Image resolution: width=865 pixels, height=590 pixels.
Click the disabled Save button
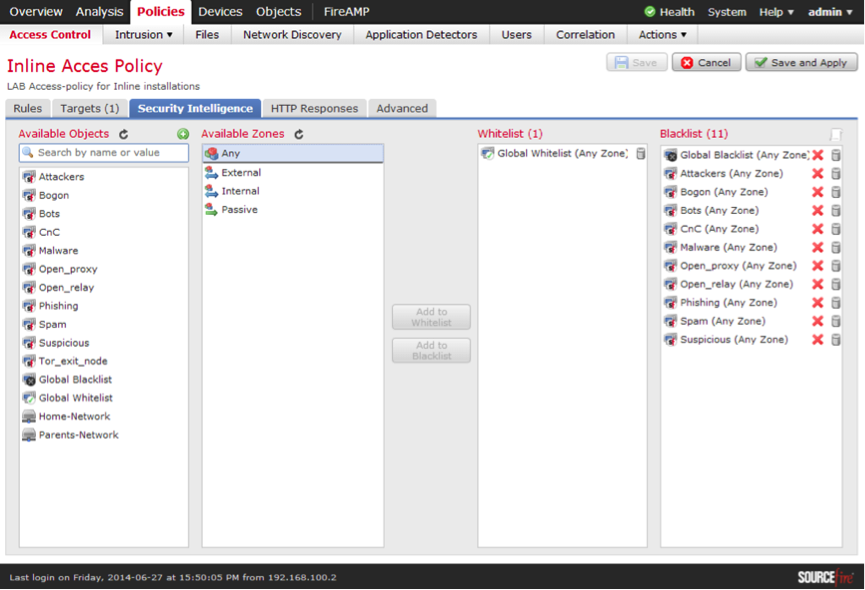point(637,62)
